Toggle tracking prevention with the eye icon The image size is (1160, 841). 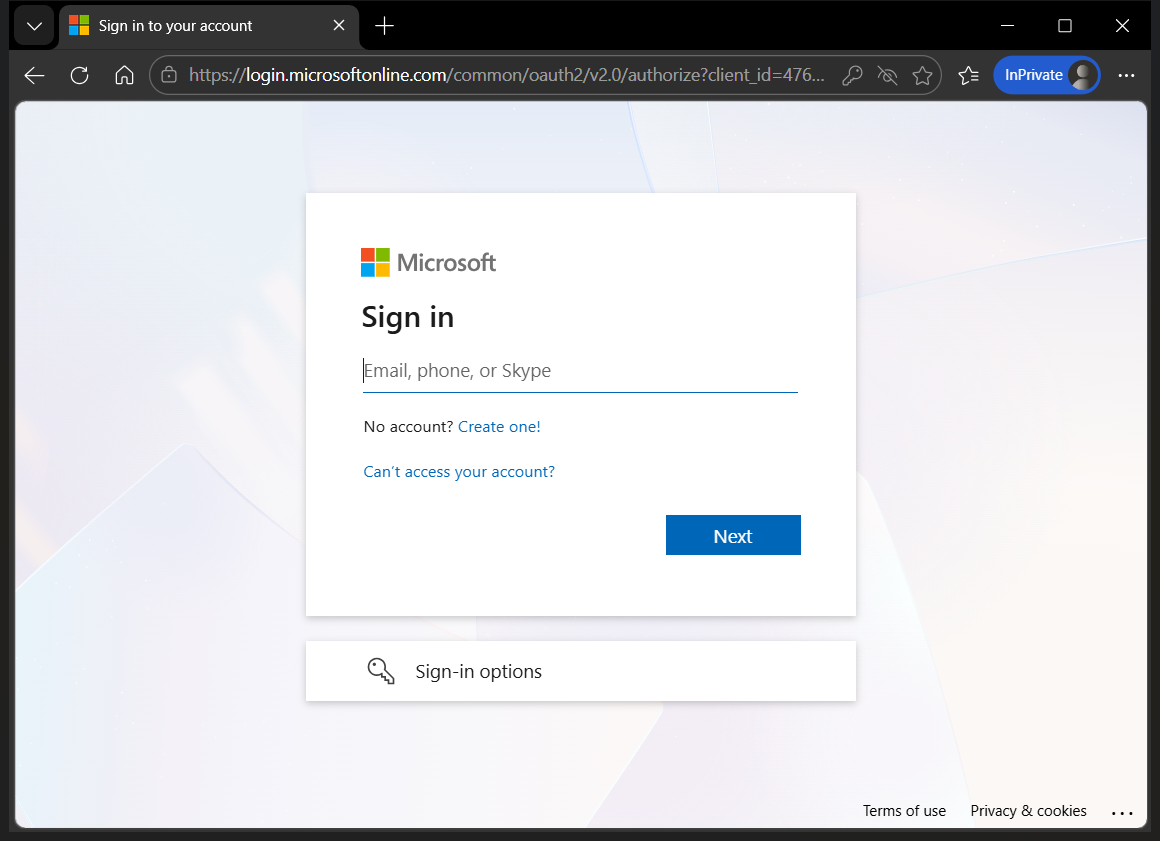point(887,74)
